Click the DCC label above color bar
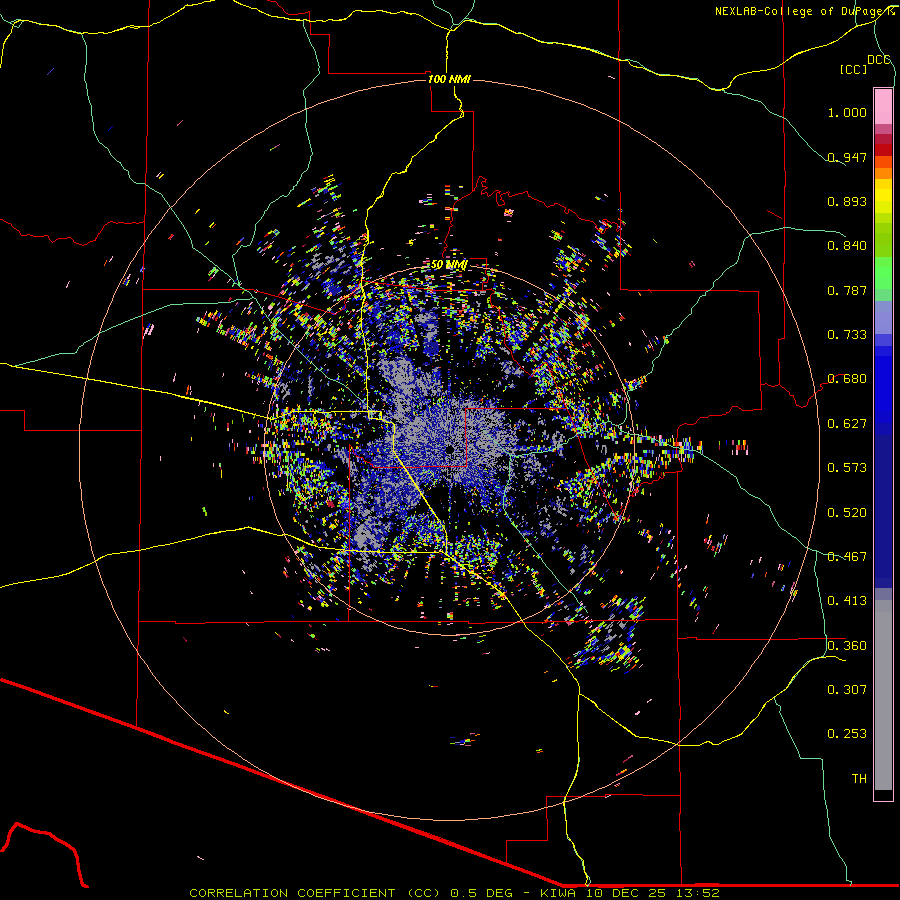Screen dimensions: 900x900 point(878,60)
